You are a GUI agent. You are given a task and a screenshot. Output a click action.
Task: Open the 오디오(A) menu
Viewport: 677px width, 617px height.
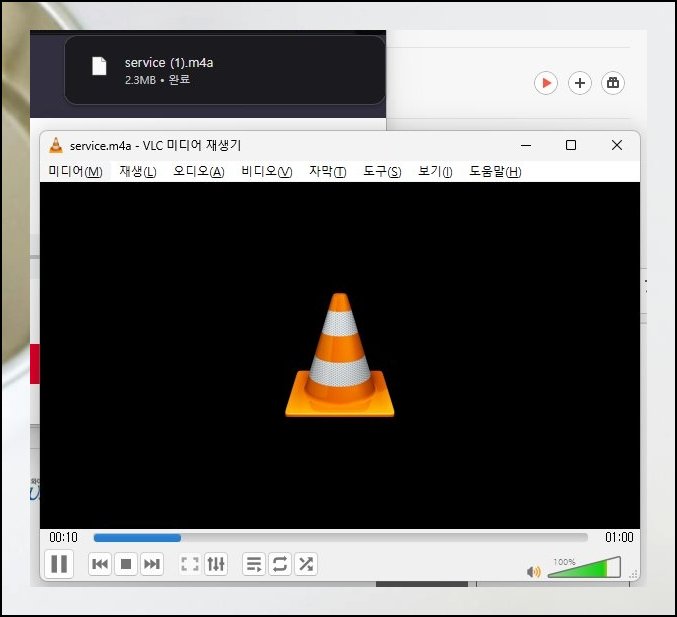coord(199,171)
